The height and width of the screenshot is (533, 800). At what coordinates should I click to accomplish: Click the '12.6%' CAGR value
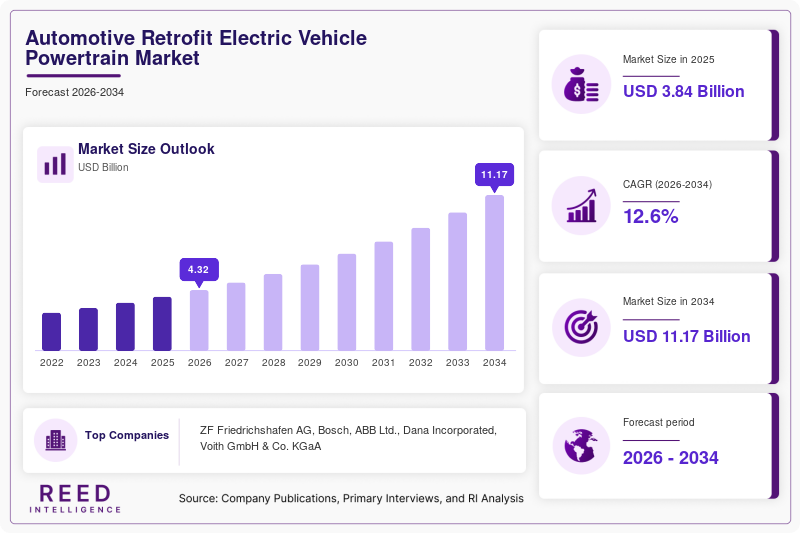651,216
